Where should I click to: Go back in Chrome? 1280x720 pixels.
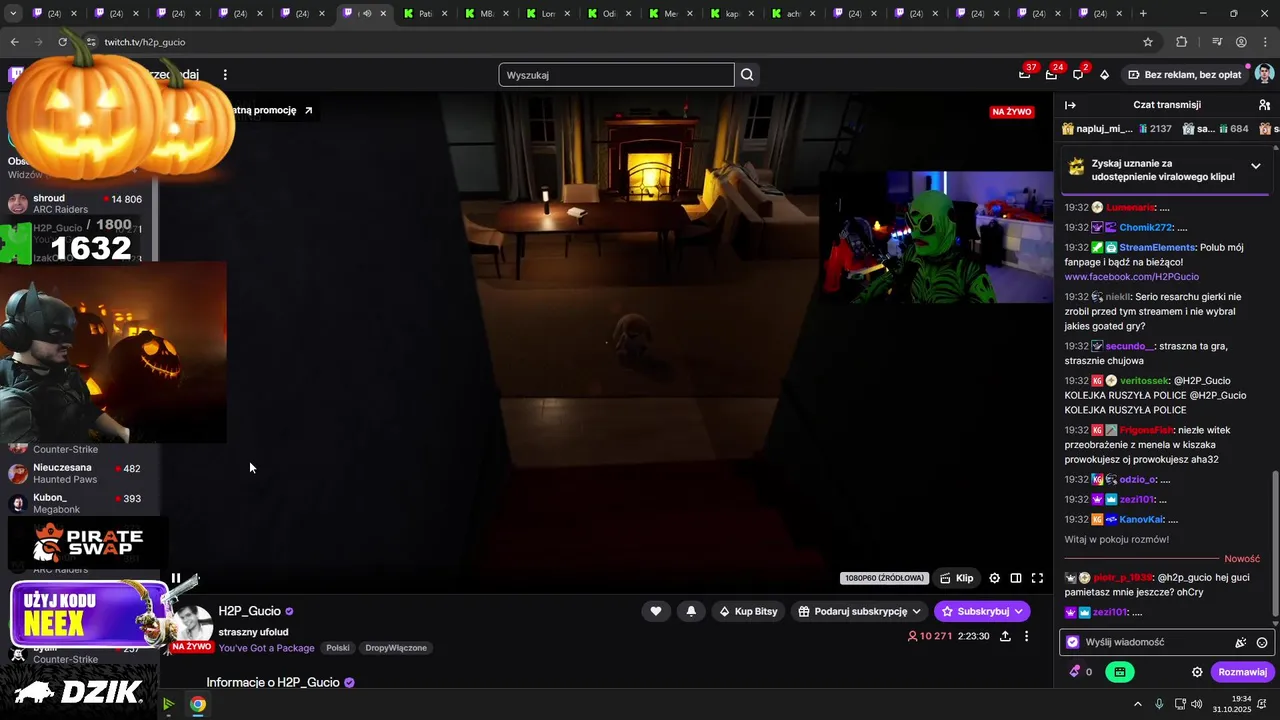tap(14, 42)
